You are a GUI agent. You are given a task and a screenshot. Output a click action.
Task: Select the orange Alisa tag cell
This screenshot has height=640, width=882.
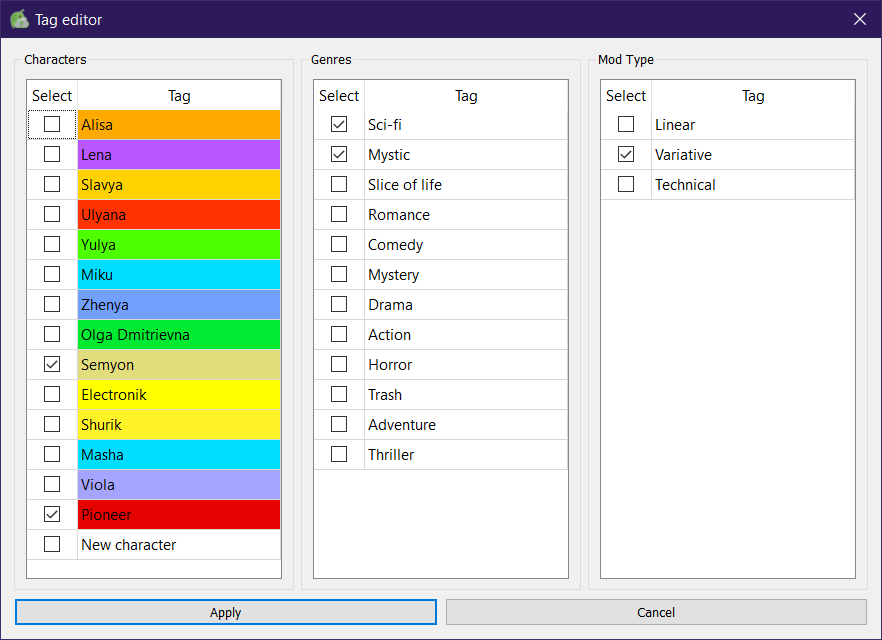pos(179,124)
